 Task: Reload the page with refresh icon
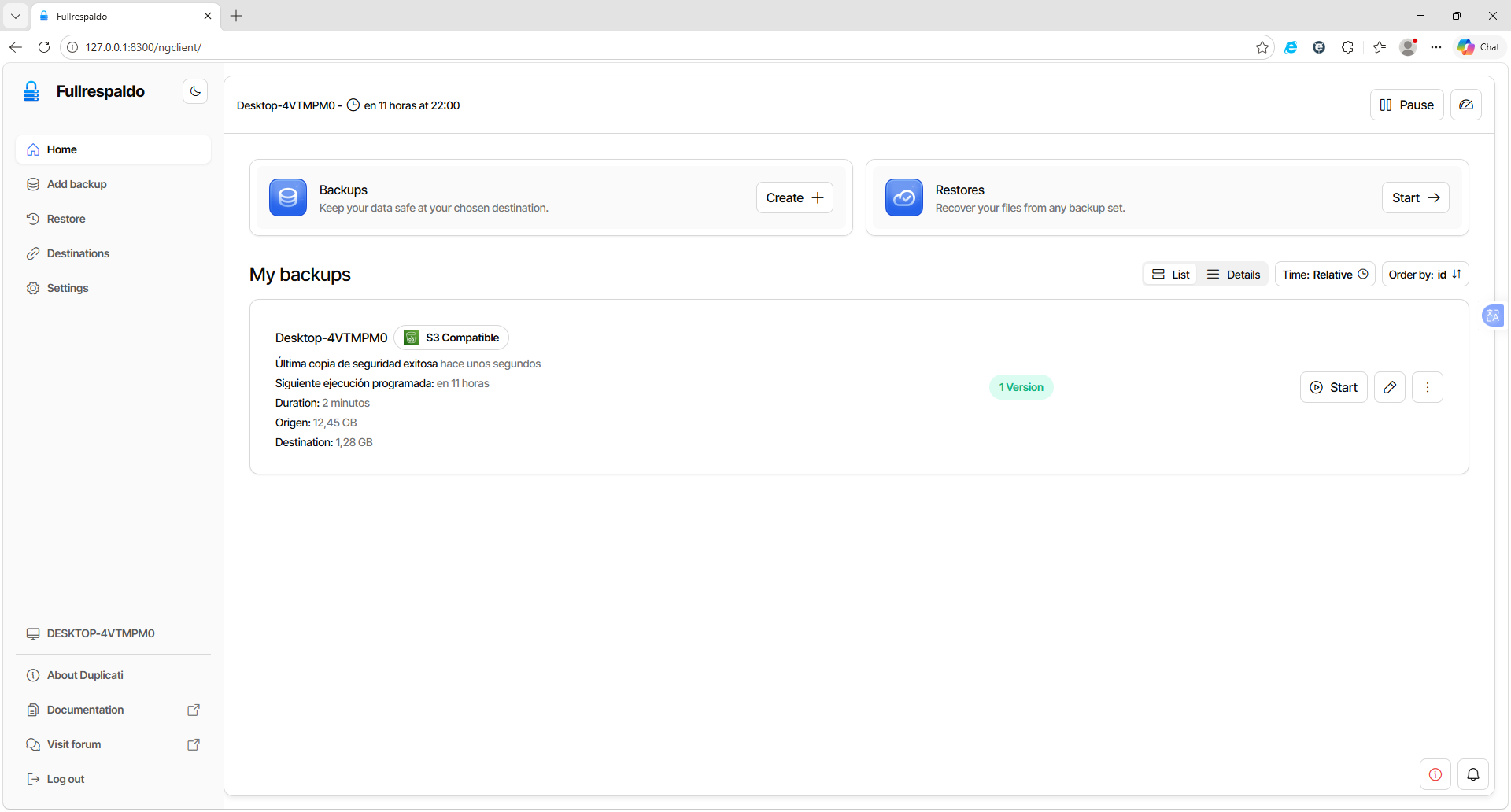[x=44, y=47]
